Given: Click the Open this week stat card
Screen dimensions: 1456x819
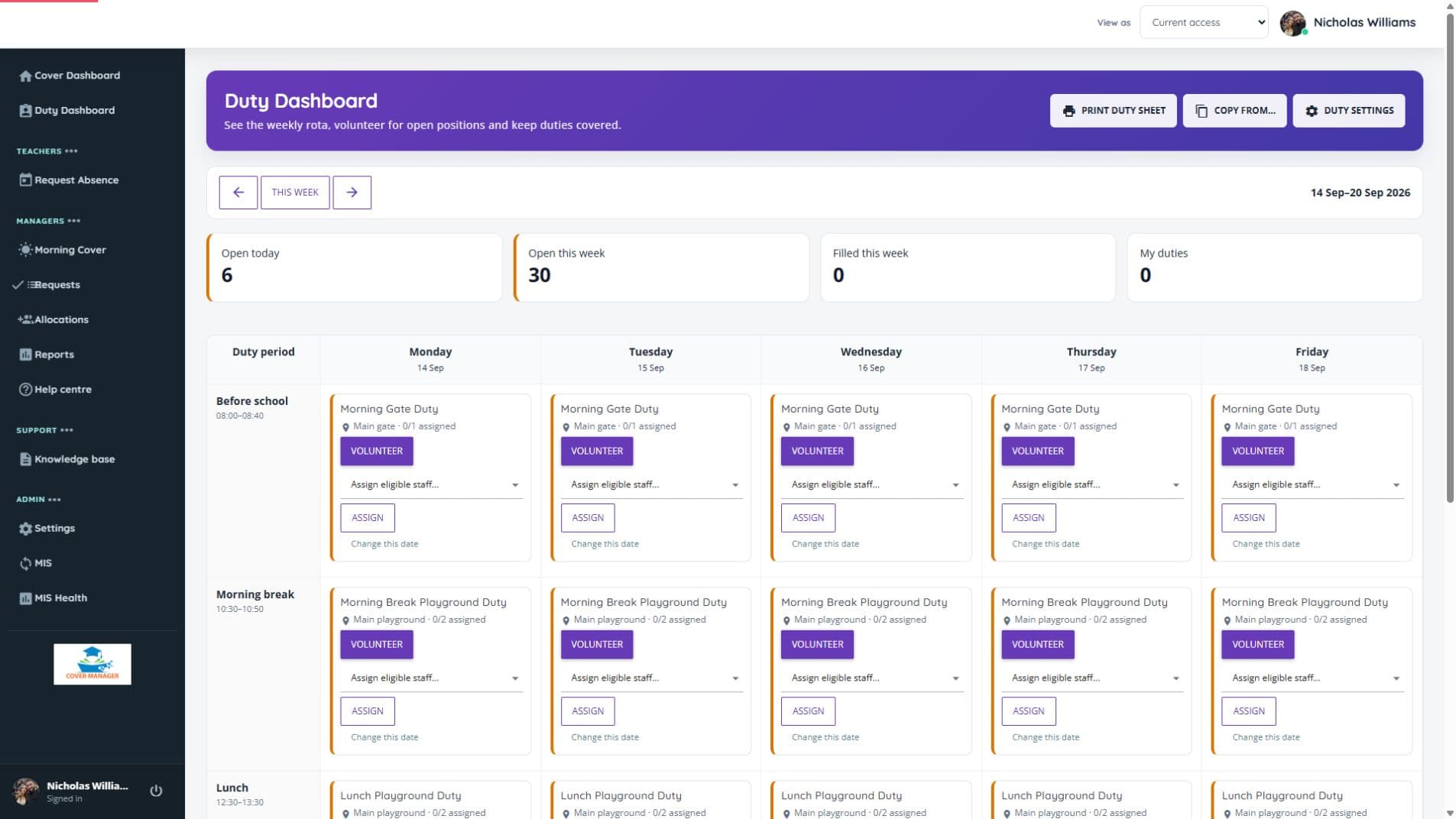Looking at the screenshot, I should click(x=662, y=267).
